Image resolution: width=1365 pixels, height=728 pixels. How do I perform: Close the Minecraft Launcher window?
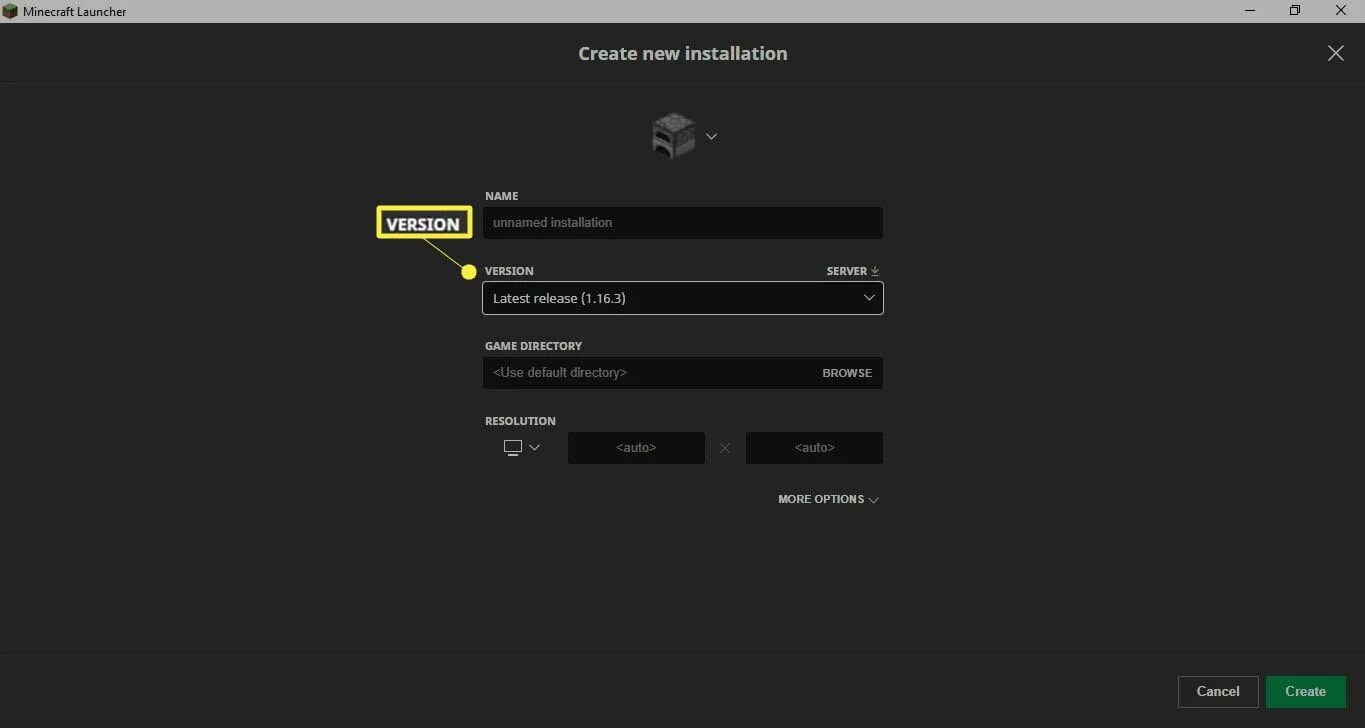click(x=1342, y=11)
